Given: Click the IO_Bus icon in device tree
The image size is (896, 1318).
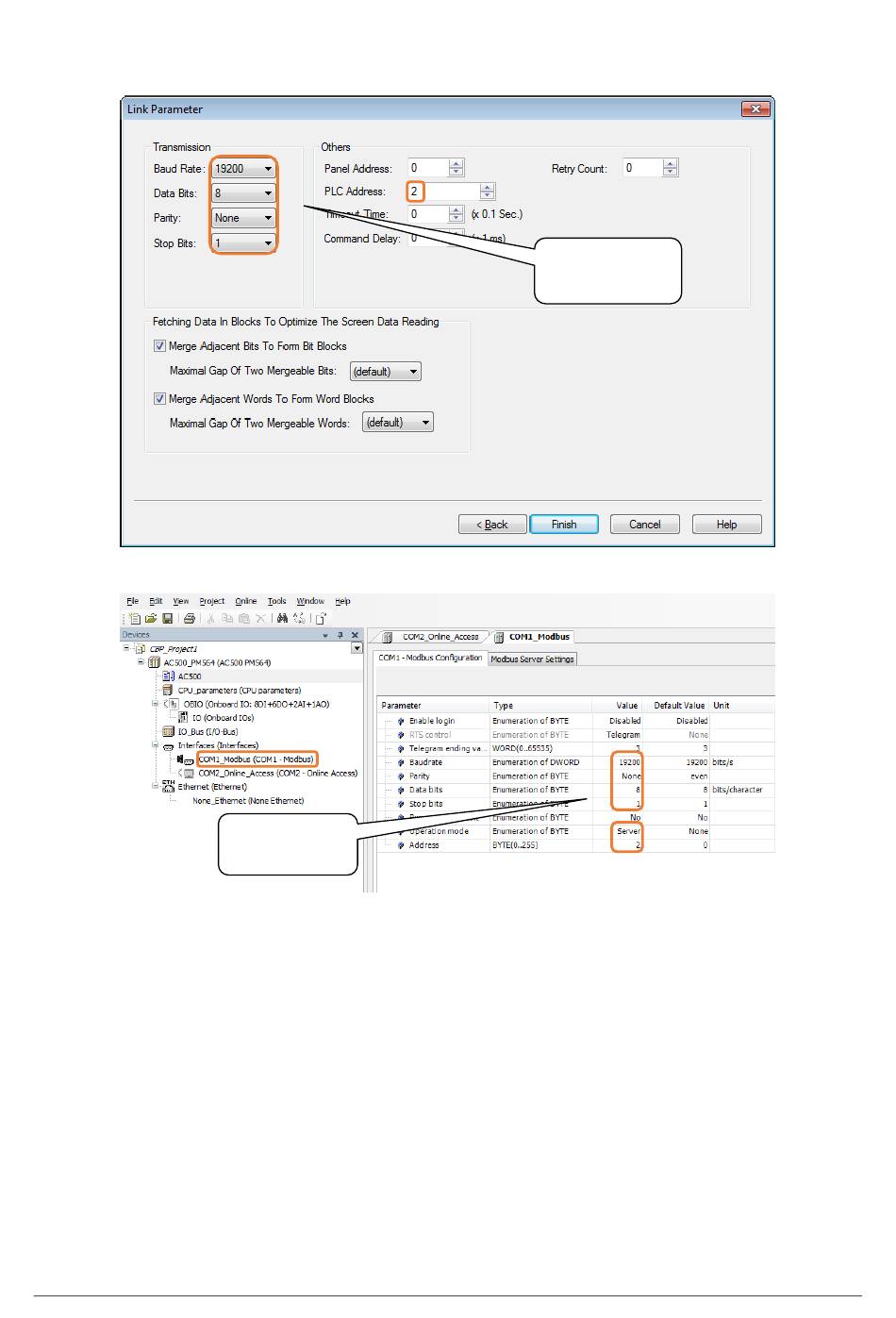Looking at the screenshot, I should [x=169, y=732].
